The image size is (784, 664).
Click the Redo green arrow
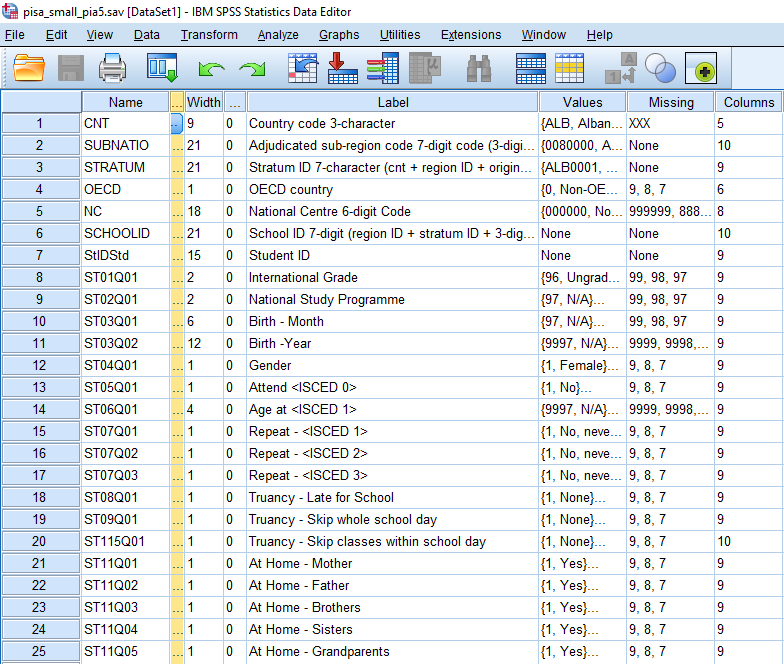coord(252,69)
